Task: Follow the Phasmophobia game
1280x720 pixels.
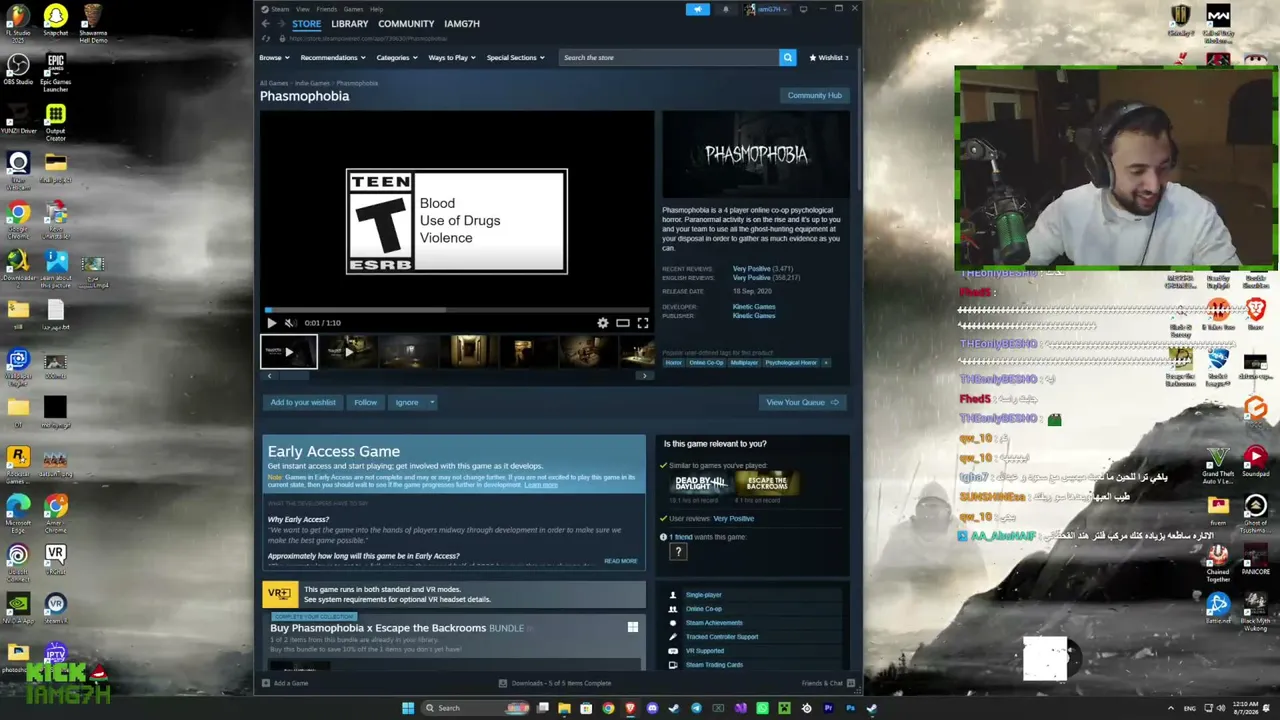Action: point(365,402)
